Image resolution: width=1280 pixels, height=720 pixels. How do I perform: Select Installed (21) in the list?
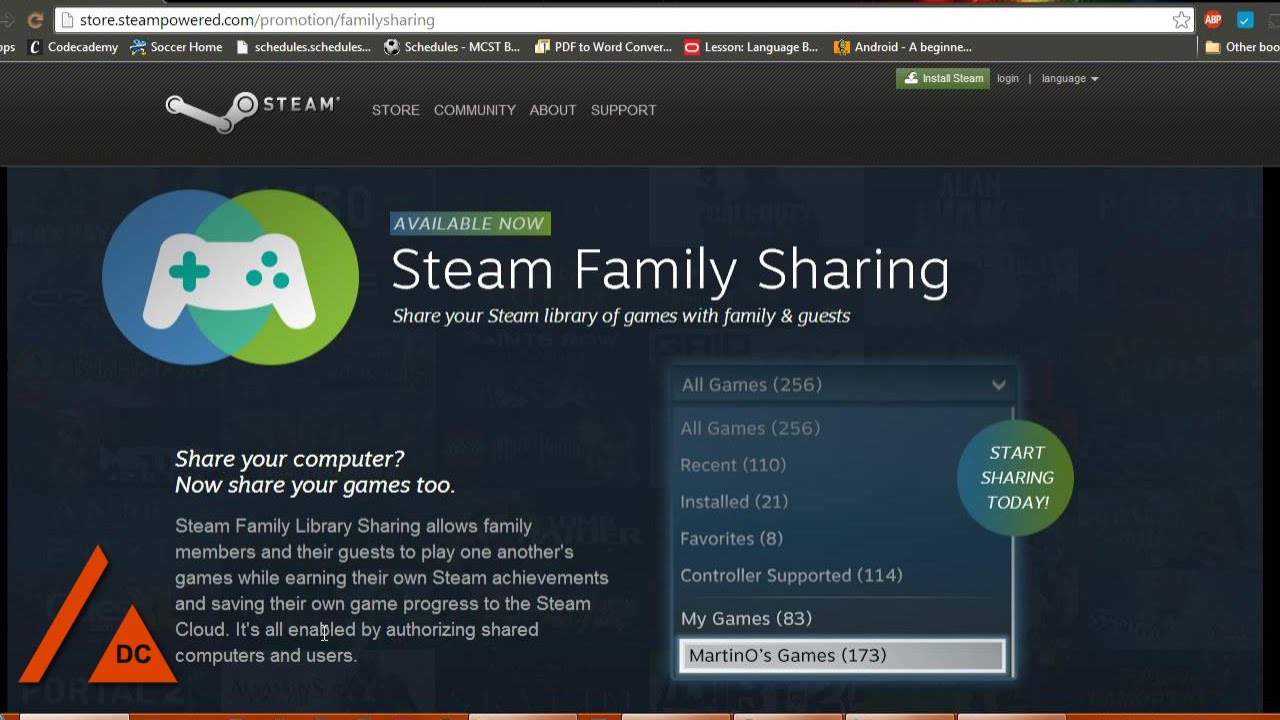click(734, 502)
